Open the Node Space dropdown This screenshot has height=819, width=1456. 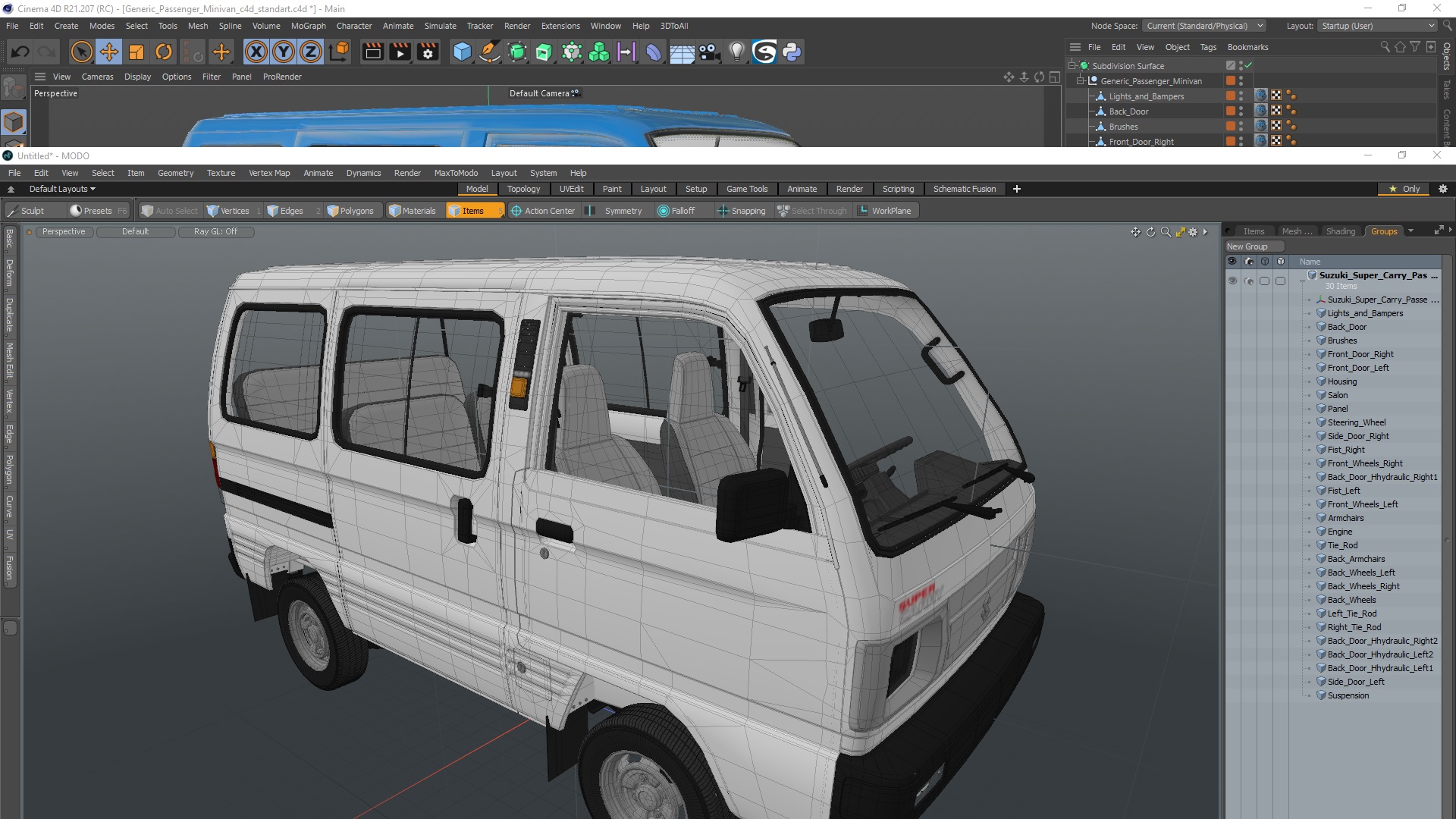[1204, 26]
